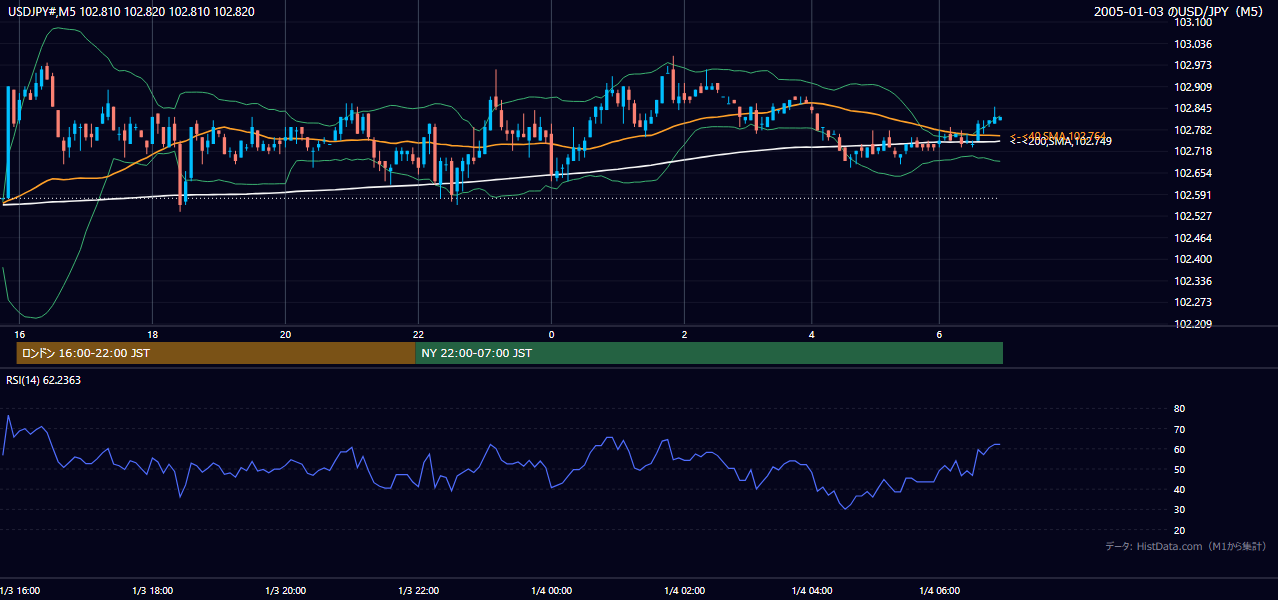Click the white 200 SMA 102.749 label
The height and width of the screenshot is (600, 1278).
(x=1061, y=142)
